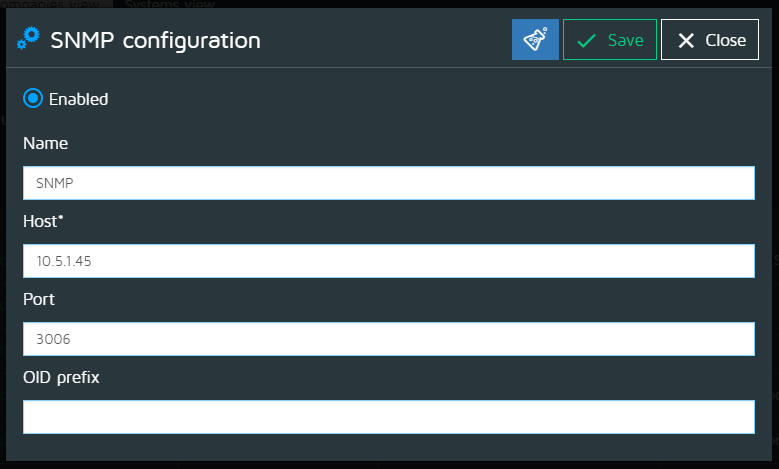The width and height of the screenshot is (779, 469).
Task: Click the Name field label
Action: pyautogui.click(x=45, y=143)
